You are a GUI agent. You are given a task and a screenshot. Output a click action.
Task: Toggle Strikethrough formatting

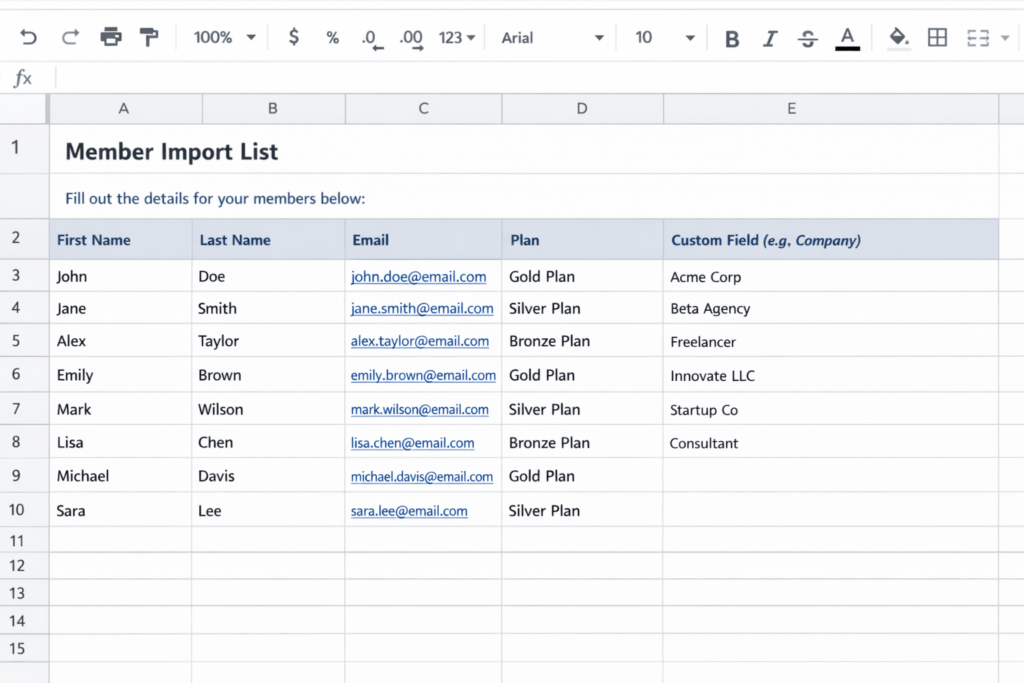coord(808,39)
